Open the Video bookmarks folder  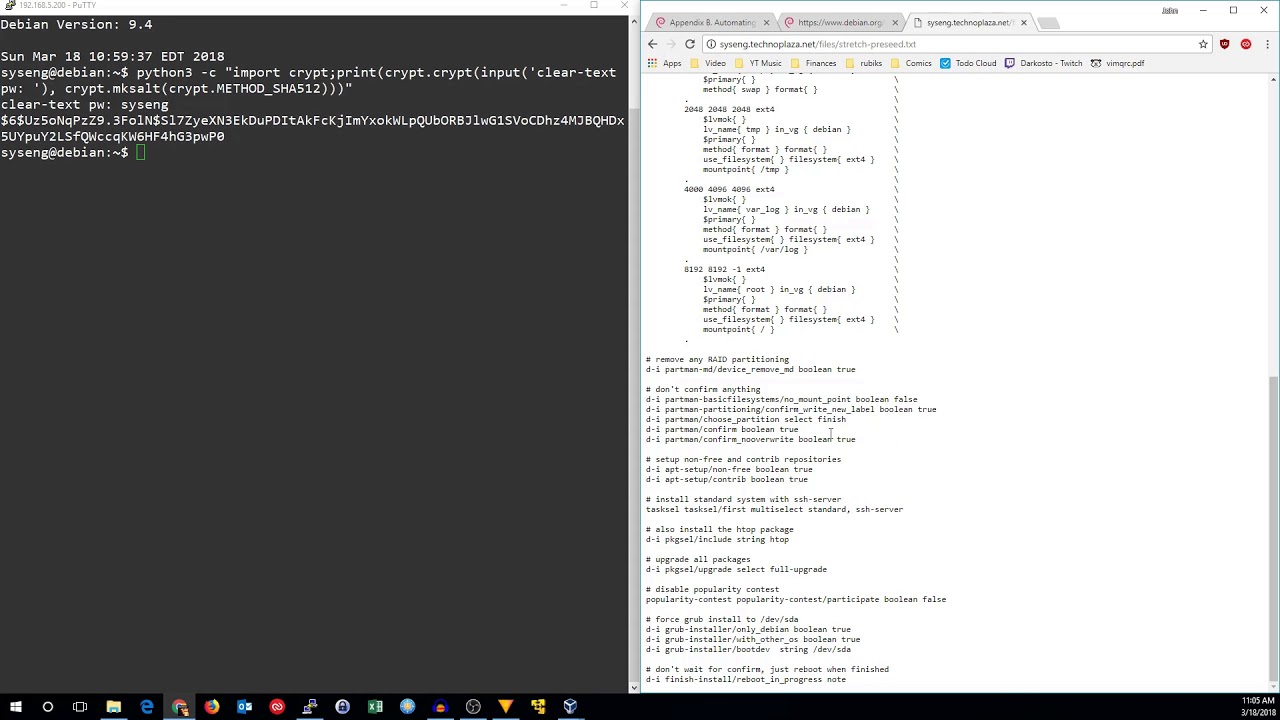[x=708, y=63]
